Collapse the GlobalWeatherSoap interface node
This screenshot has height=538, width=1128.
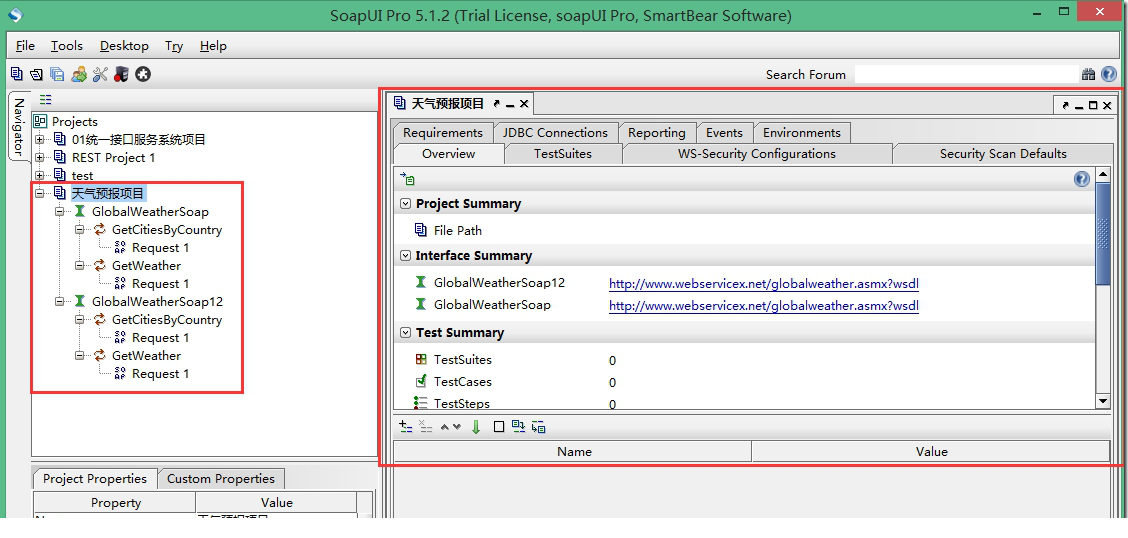(x=60, y=211)
